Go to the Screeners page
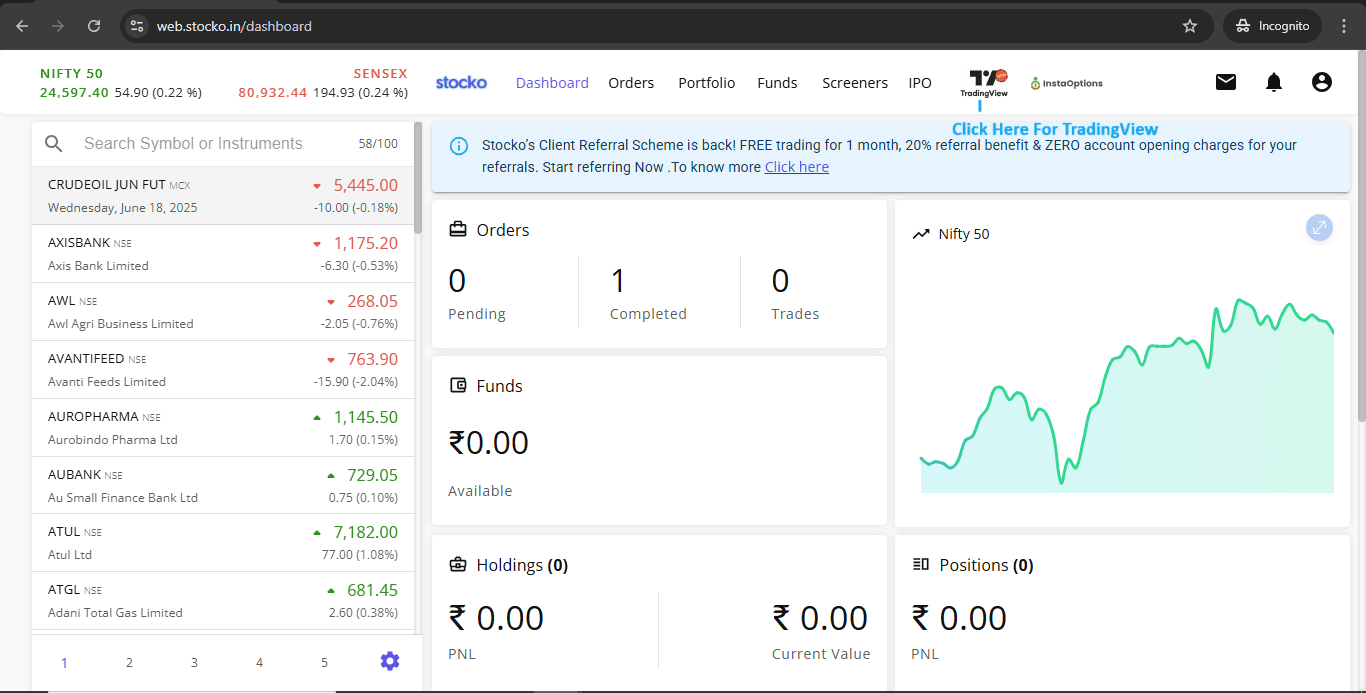1366x693 pixels. tap(854, 83)
